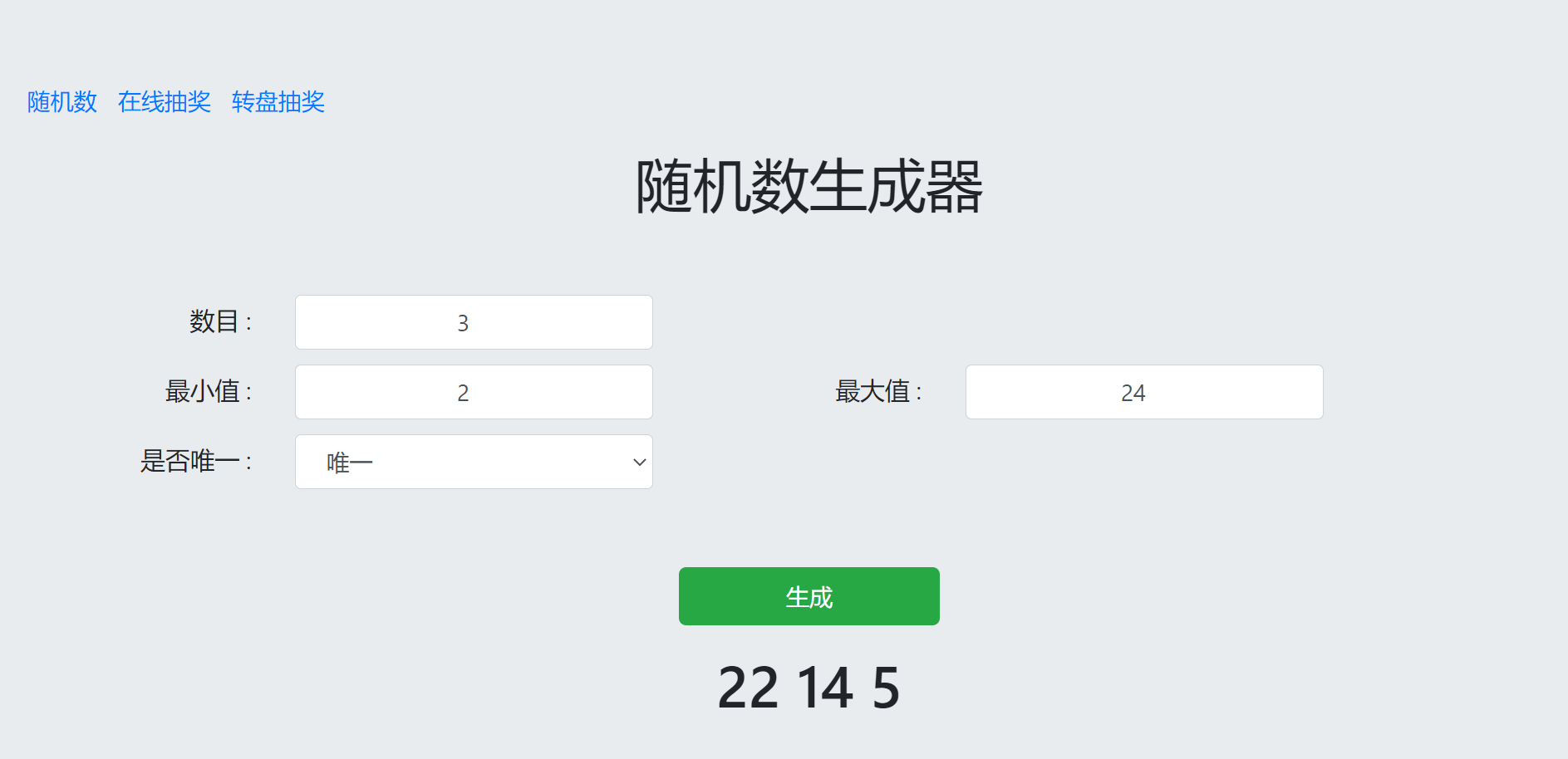The height and width of the screenshot is (759, 1568).
Task: Click the 随机数生成器 page heading
Action: click(x=809, y=187)
